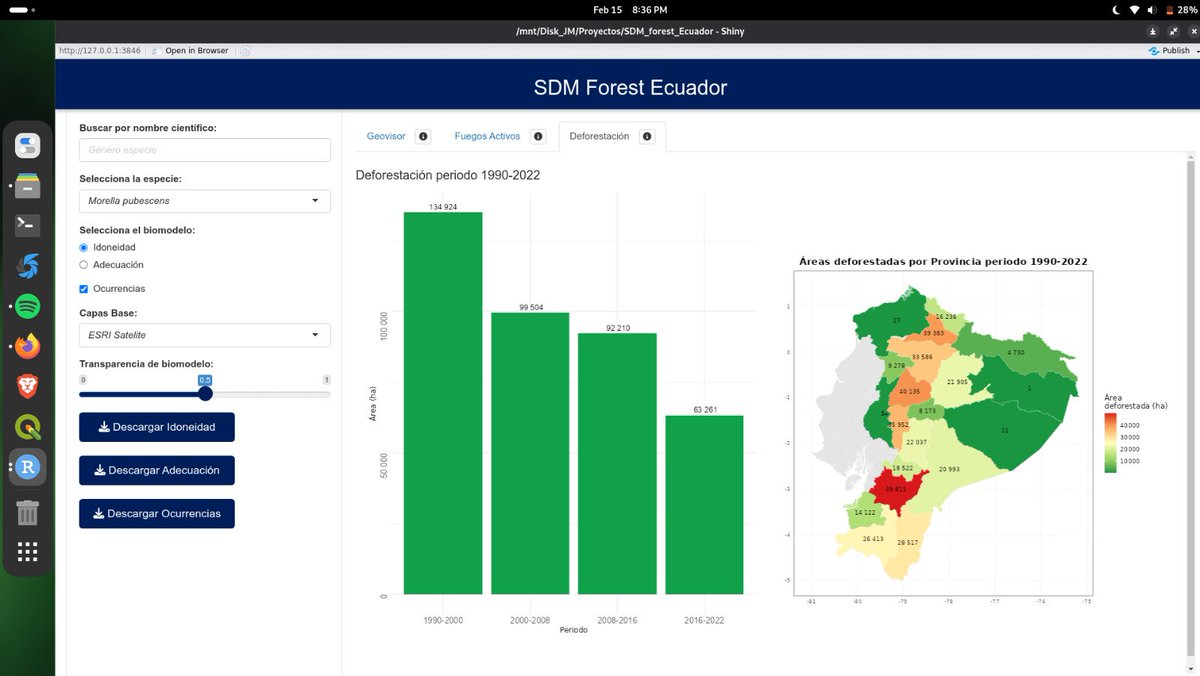
Task: Click the Buscar por nombre científico input field
Action: (204, 149)
